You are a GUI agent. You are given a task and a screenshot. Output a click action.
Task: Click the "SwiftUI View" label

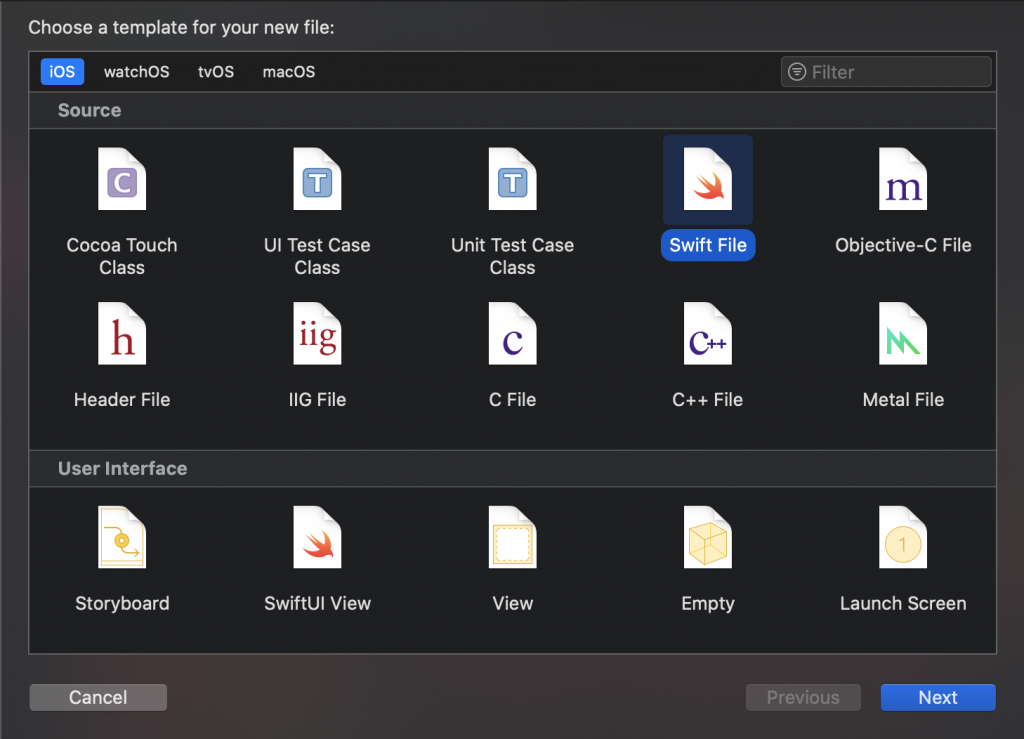coord(317,603)
